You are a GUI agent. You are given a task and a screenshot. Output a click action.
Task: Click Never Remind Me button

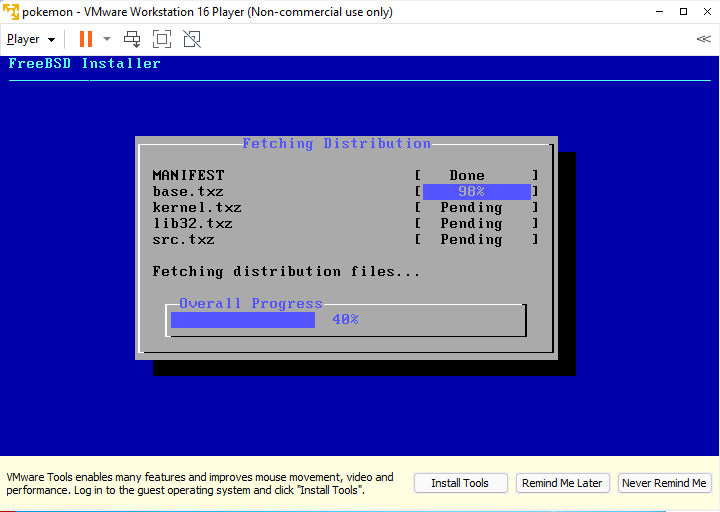[x=664, y=483]
